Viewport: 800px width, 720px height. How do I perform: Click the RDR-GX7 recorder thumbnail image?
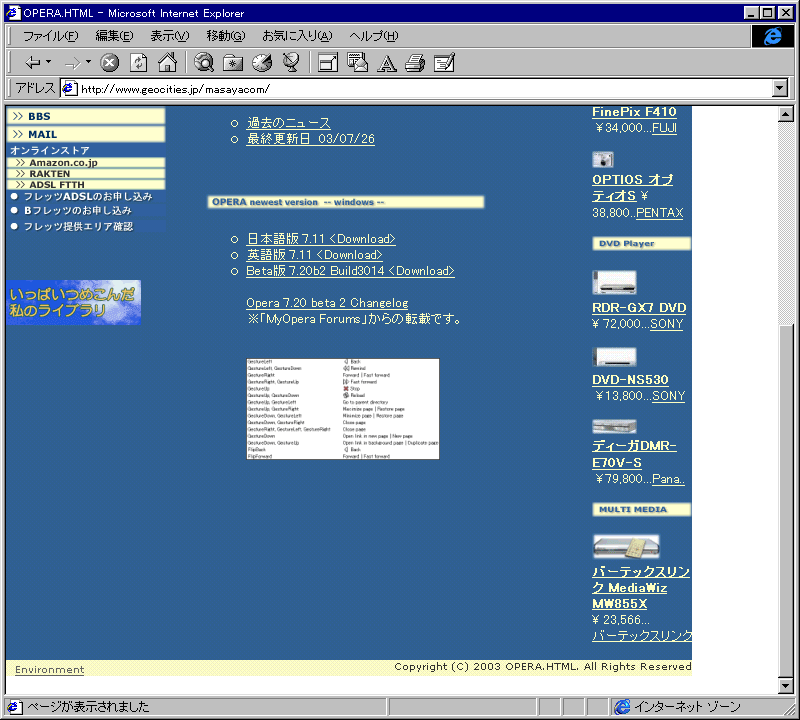click(x=614, y=282)
